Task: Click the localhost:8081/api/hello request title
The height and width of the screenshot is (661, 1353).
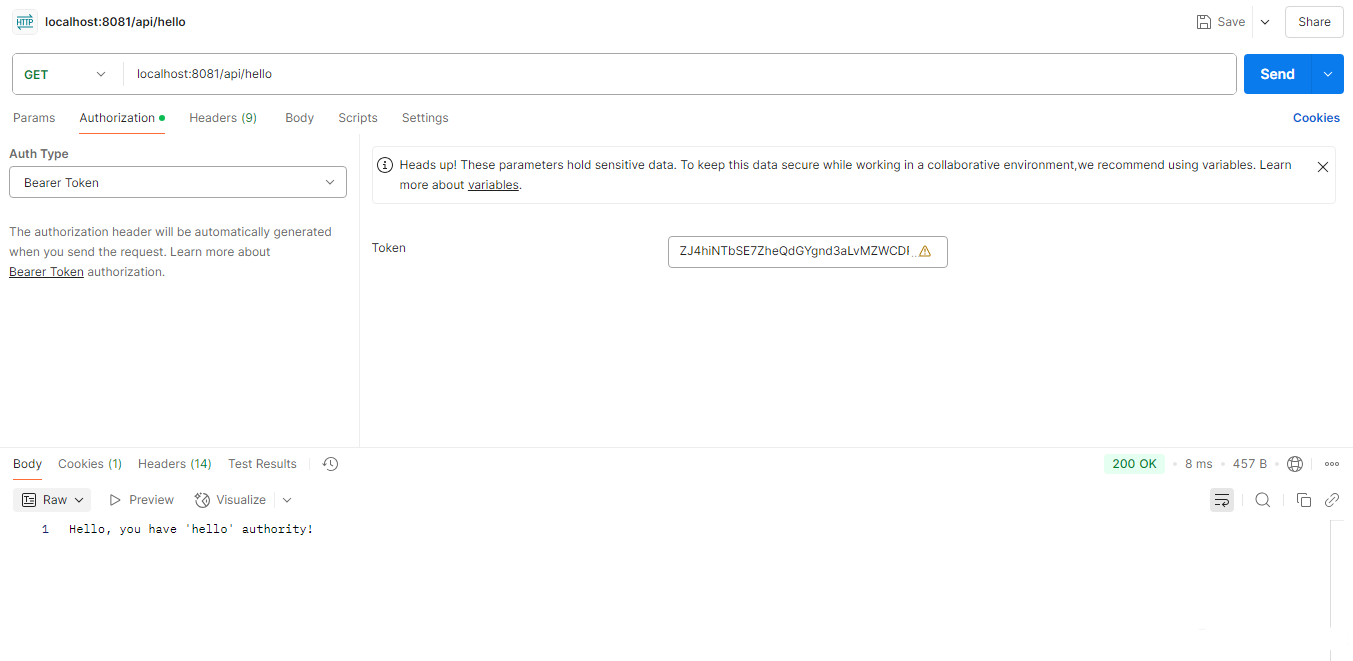Action: coord(115,22)
